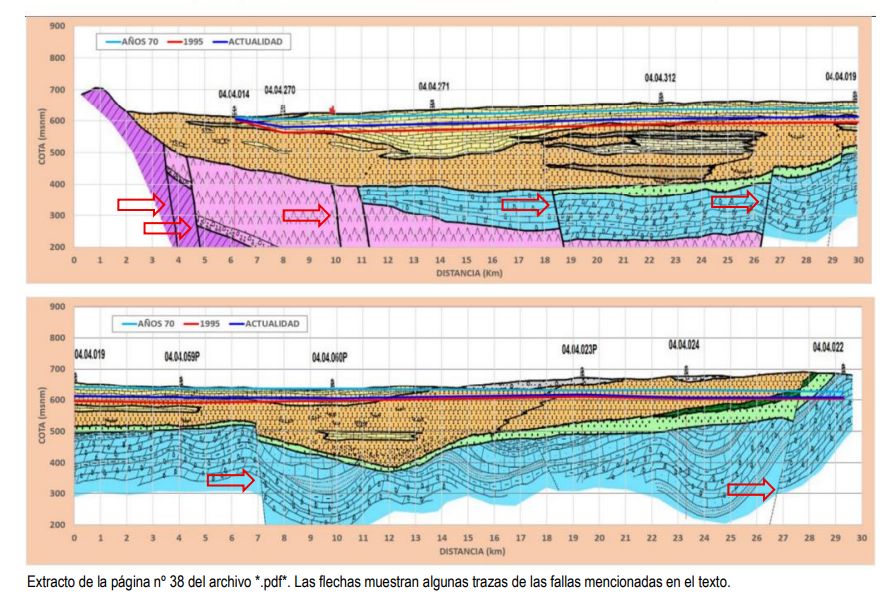Click the well symbol beneath label 04.04.059P
Viewport: 887px width, 604px height.
click(x=181, y=381)
